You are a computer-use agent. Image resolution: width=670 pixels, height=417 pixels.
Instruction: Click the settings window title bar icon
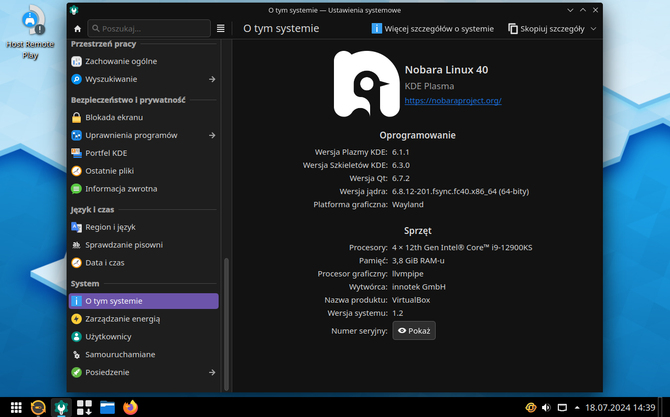(x=74, y=10)
